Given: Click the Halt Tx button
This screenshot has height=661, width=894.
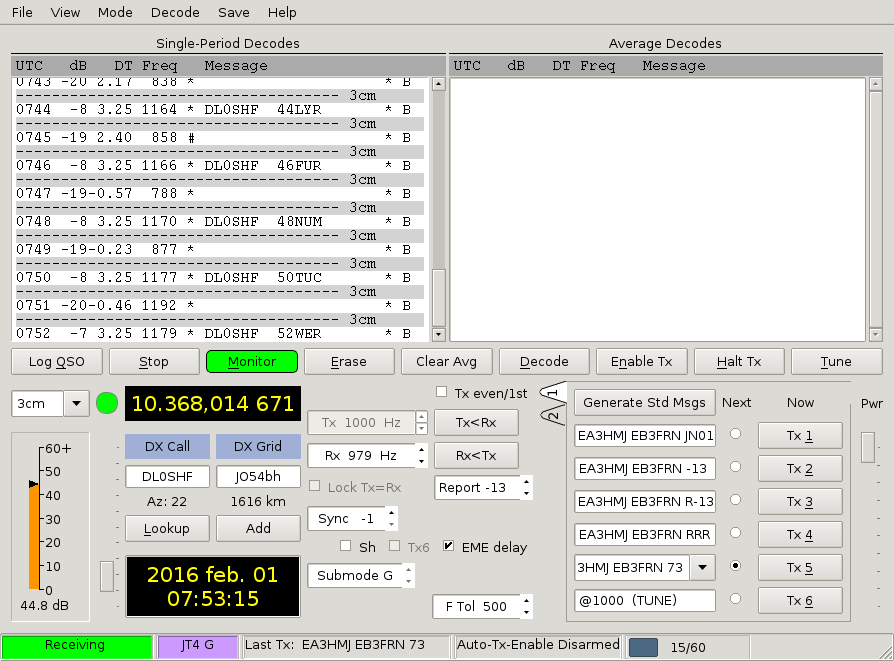Looking at the screenshot, I should [x=739, y=361].
